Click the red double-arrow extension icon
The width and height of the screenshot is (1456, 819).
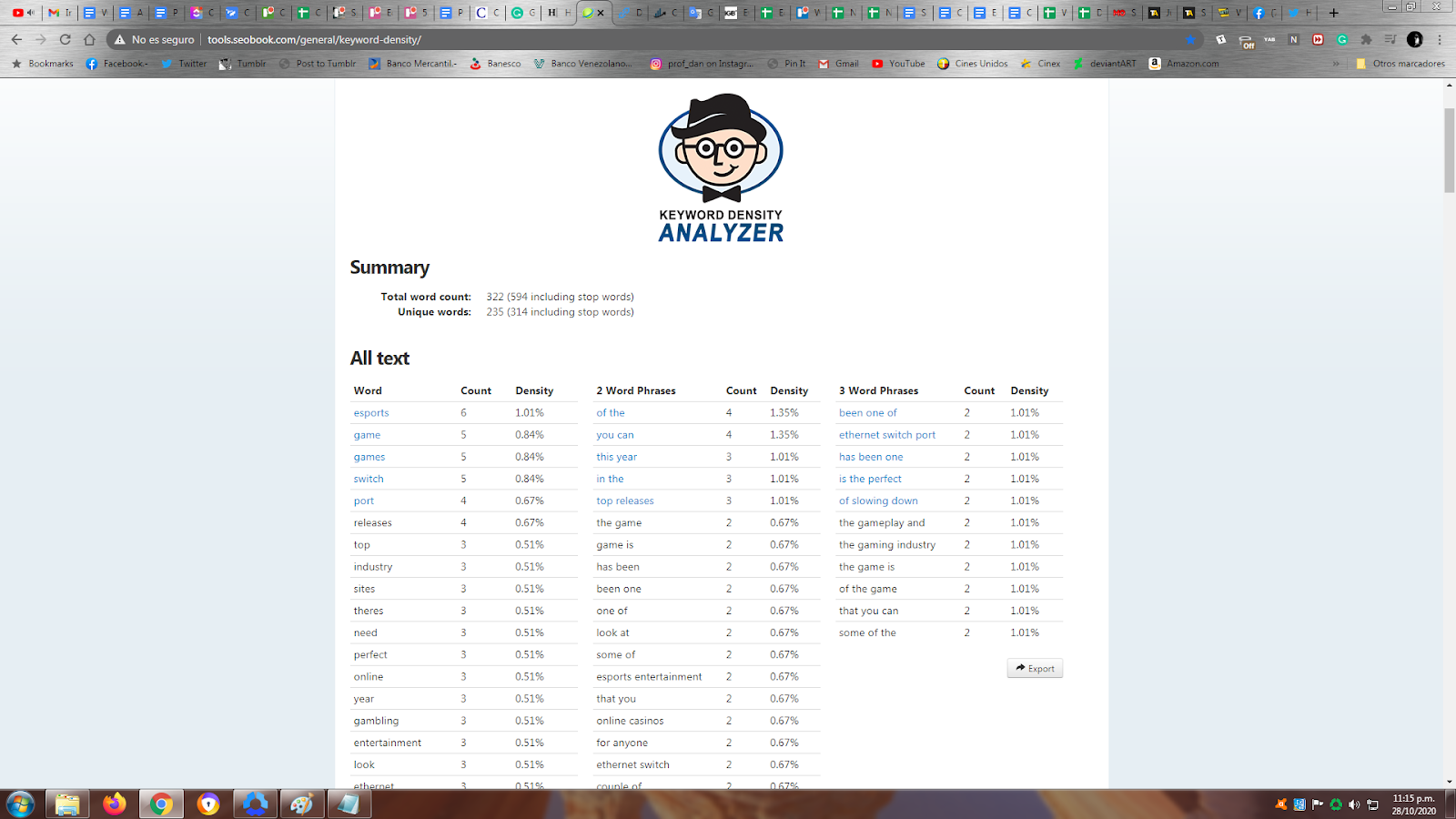point(1318,39)
